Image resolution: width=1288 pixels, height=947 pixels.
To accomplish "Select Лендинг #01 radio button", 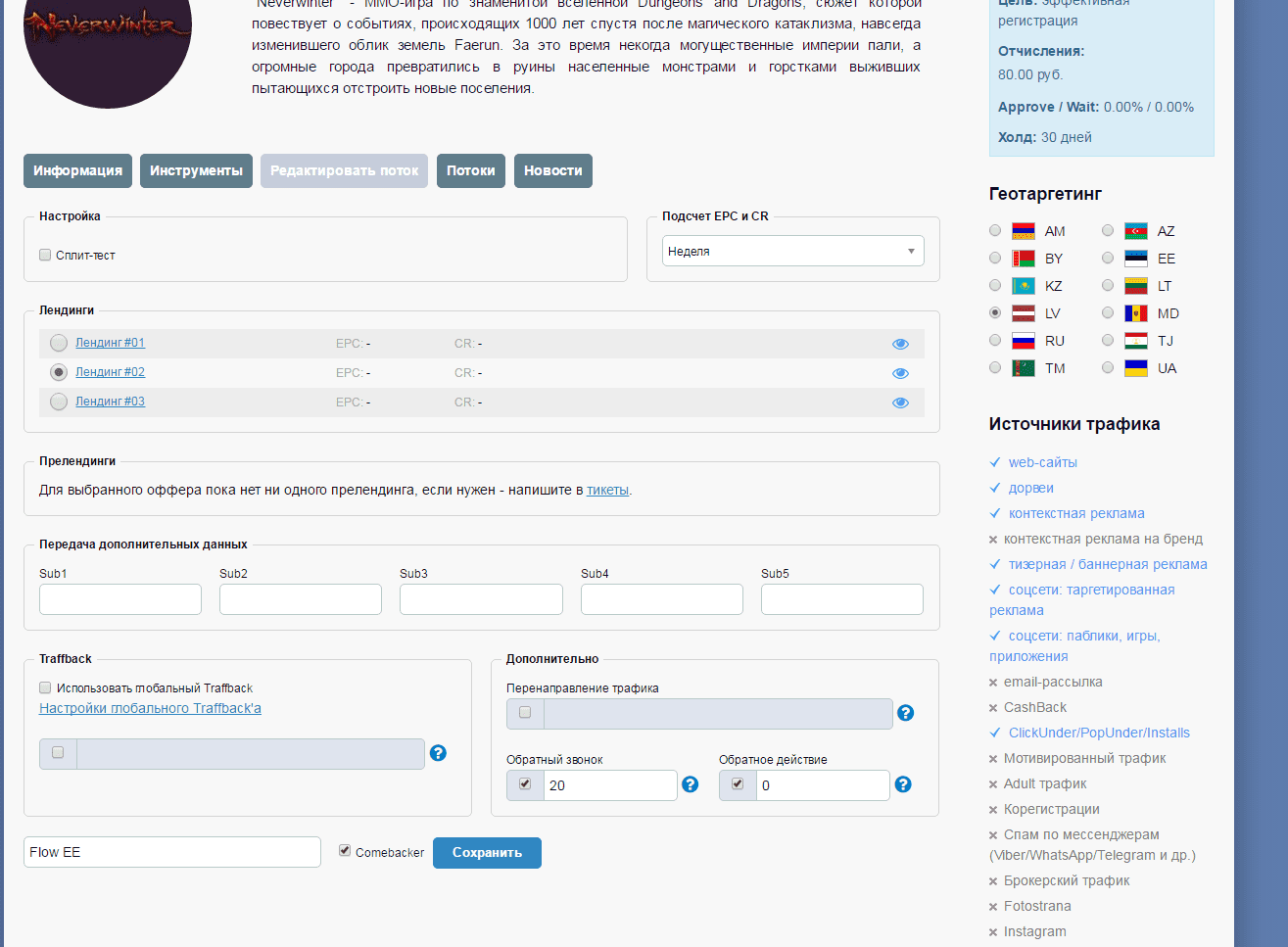I will [59, 343].
